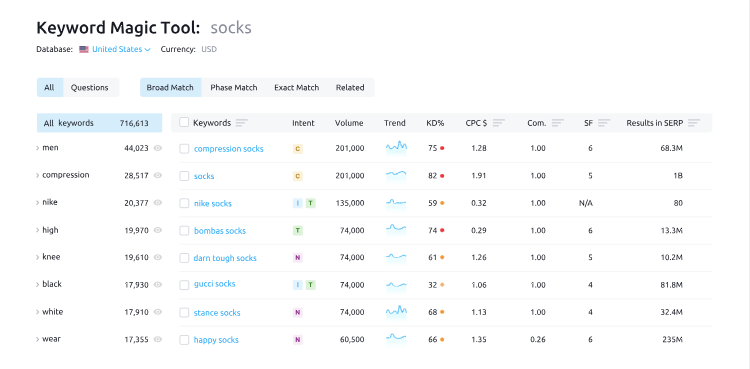The width and height of the screenshot is (750, 369).
Task: Select the Broad Match tab
Action: [170, 88]
